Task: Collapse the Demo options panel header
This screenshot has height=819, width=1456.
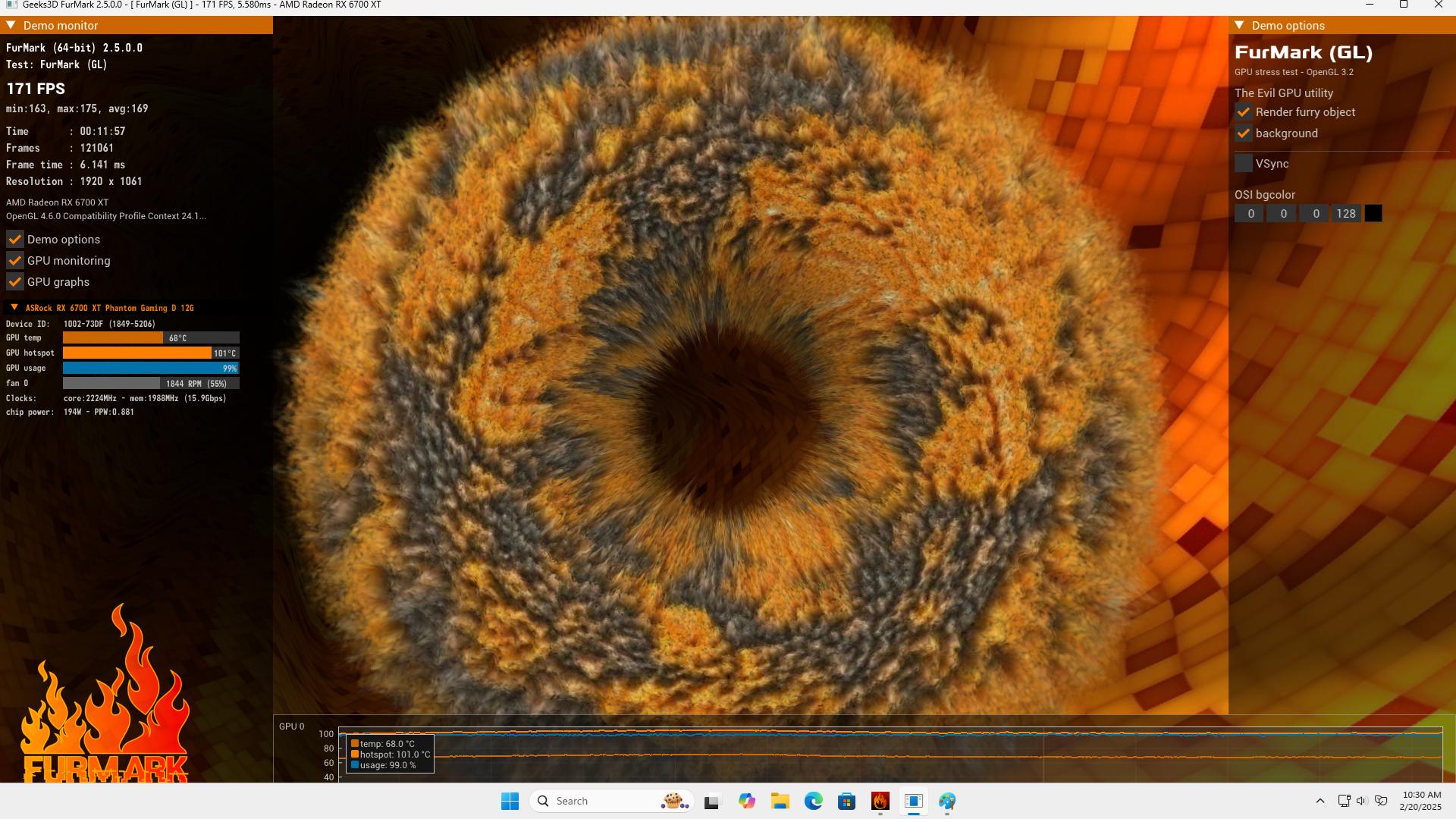Action: click(x=1240, y=25)
